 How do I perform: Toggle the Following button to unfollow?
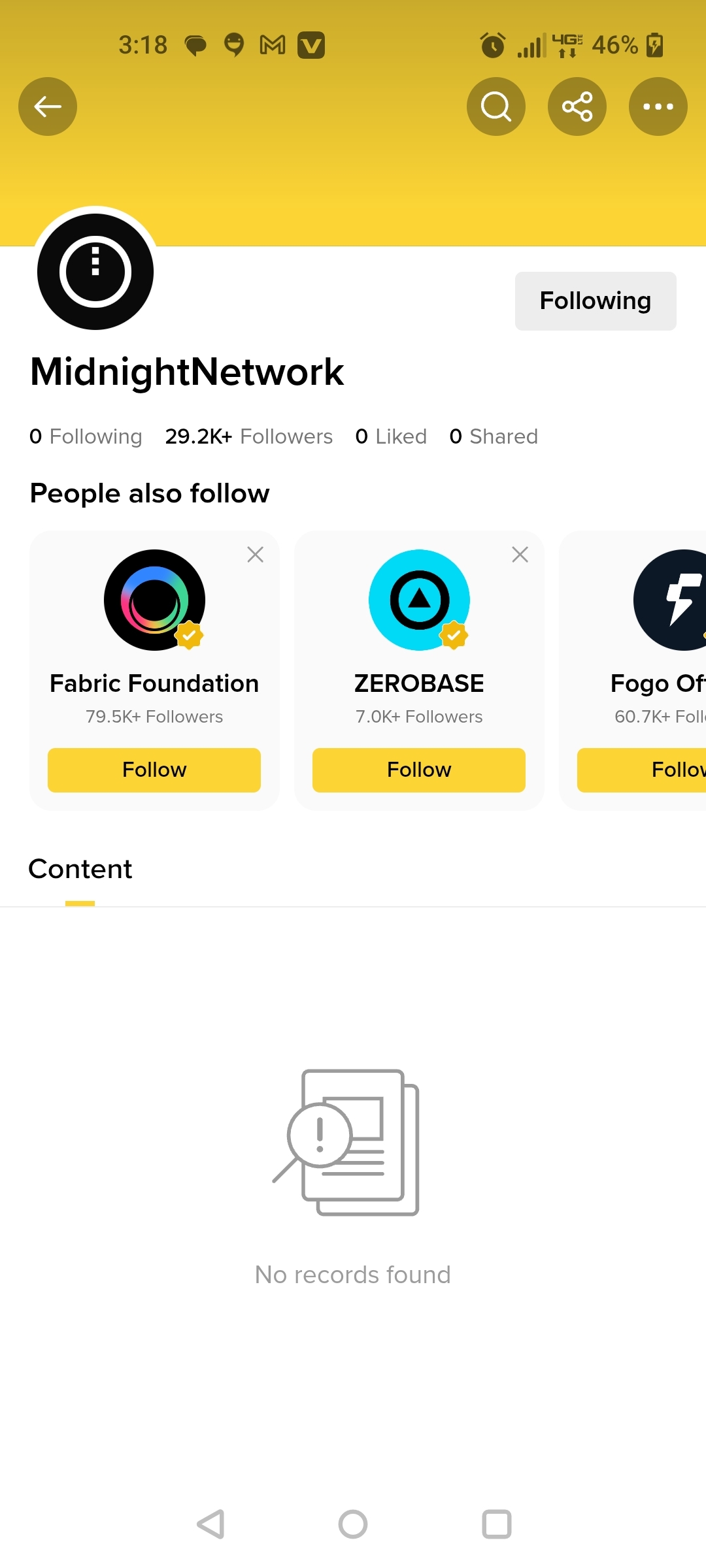(596, 301)
